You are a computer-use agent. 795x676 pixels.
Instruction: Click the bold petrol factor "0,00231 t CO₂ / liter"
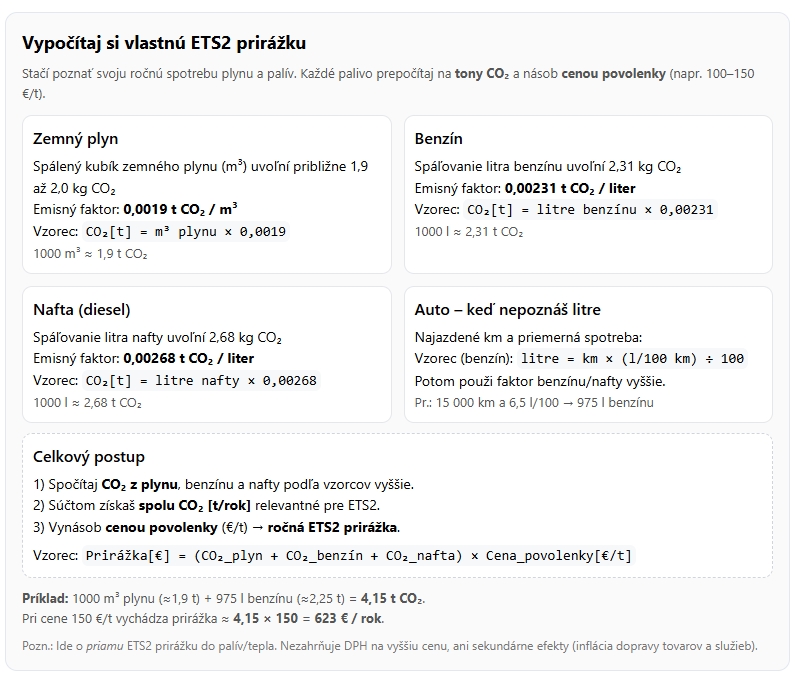pyautogui.click(x=570, y=188)
